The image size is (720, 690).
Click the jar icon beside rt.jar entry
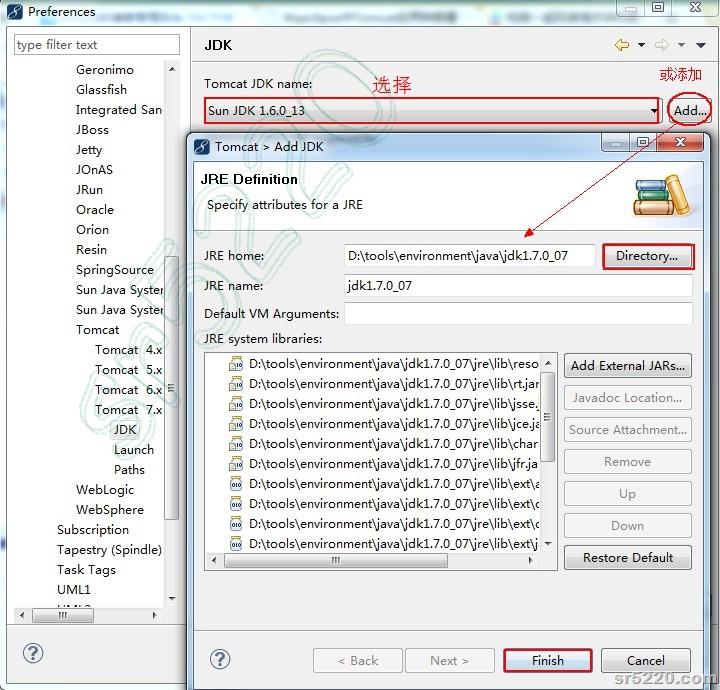(236, 384)
